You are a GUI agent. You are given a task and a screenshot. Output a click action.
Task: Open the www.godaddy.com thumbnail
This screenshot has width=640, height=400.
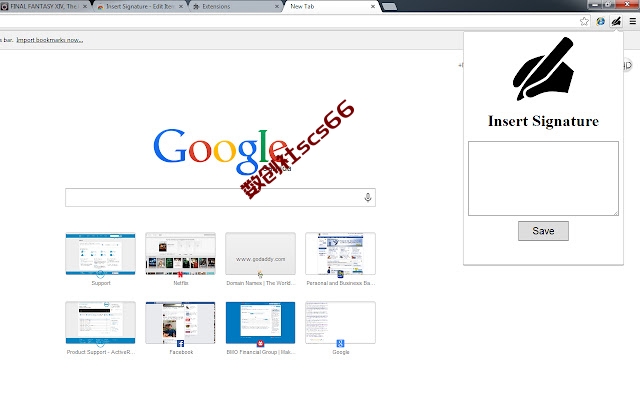tap(260, 253)
